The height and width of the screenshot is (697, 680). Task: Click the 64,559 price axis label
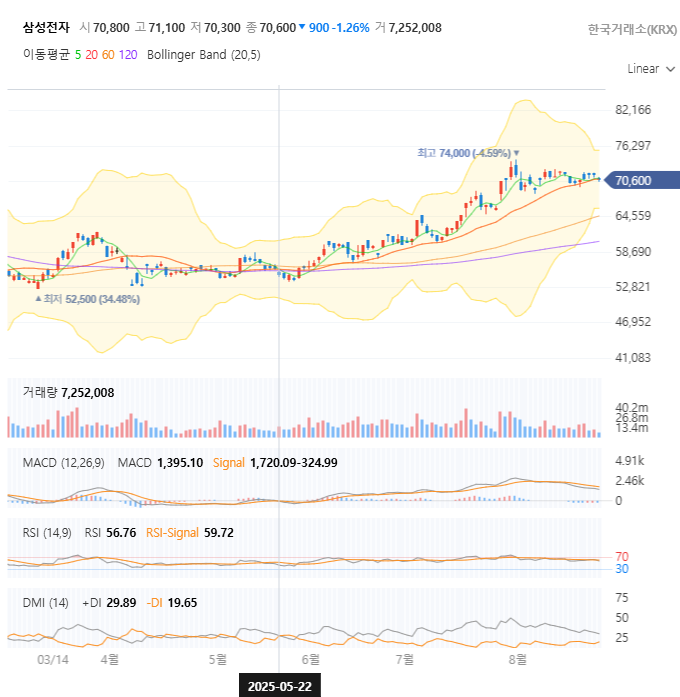coord(633,216)
